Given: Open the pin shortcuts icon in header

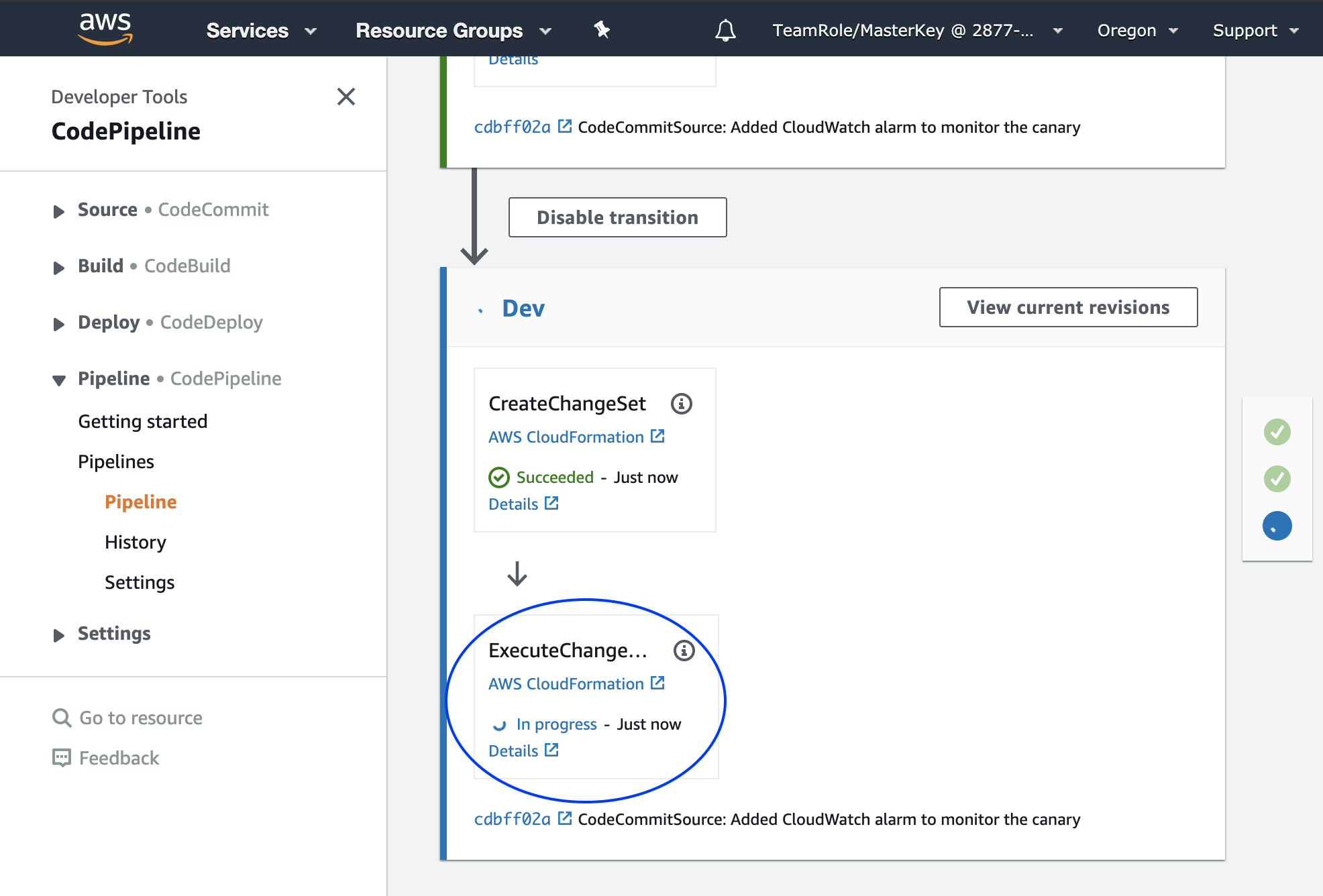Looking at the screenshot, I should tap(602, 30).
